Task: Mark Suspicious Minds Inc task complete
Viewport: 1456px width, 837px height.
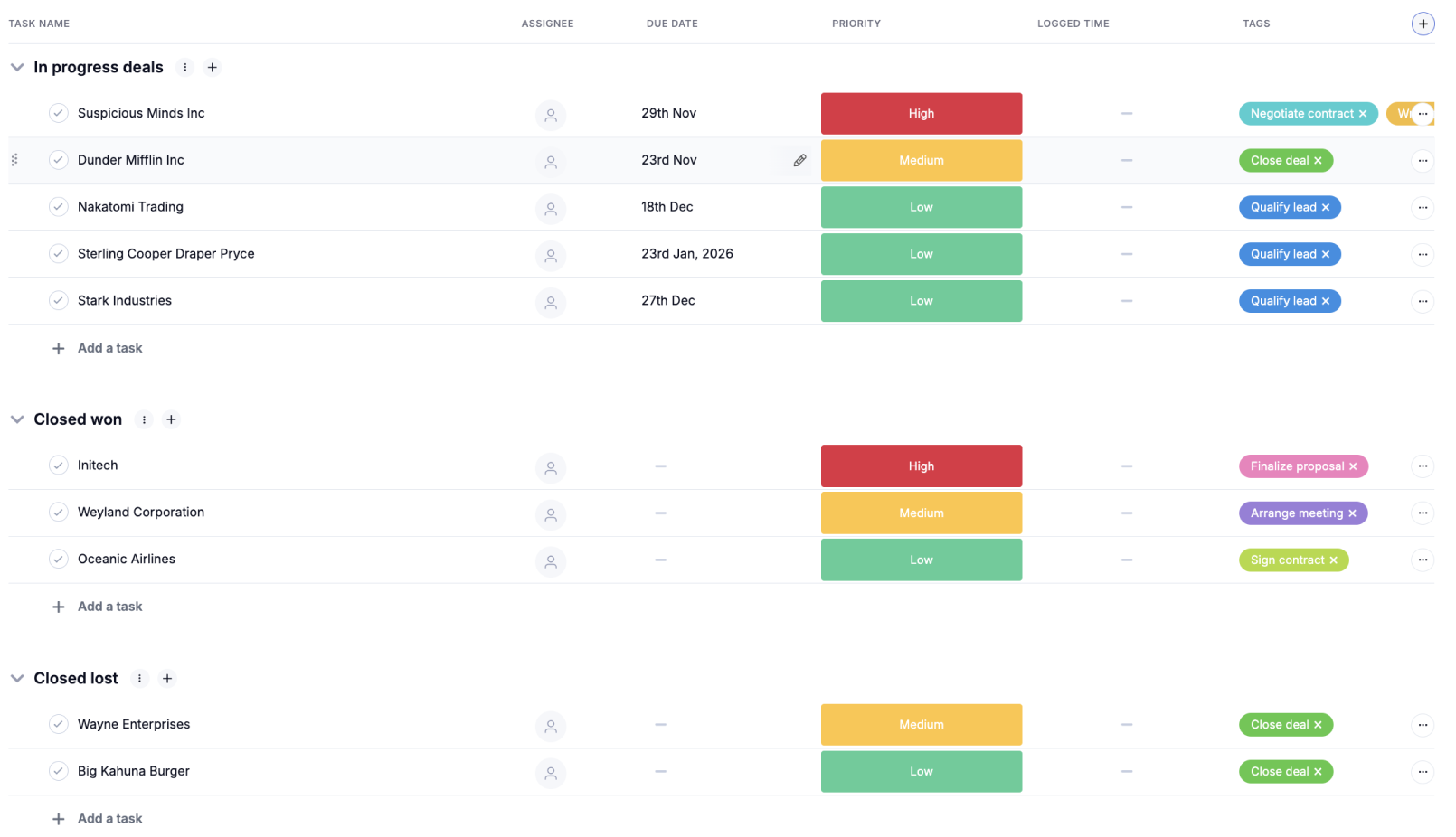Action: click(59, 113)
